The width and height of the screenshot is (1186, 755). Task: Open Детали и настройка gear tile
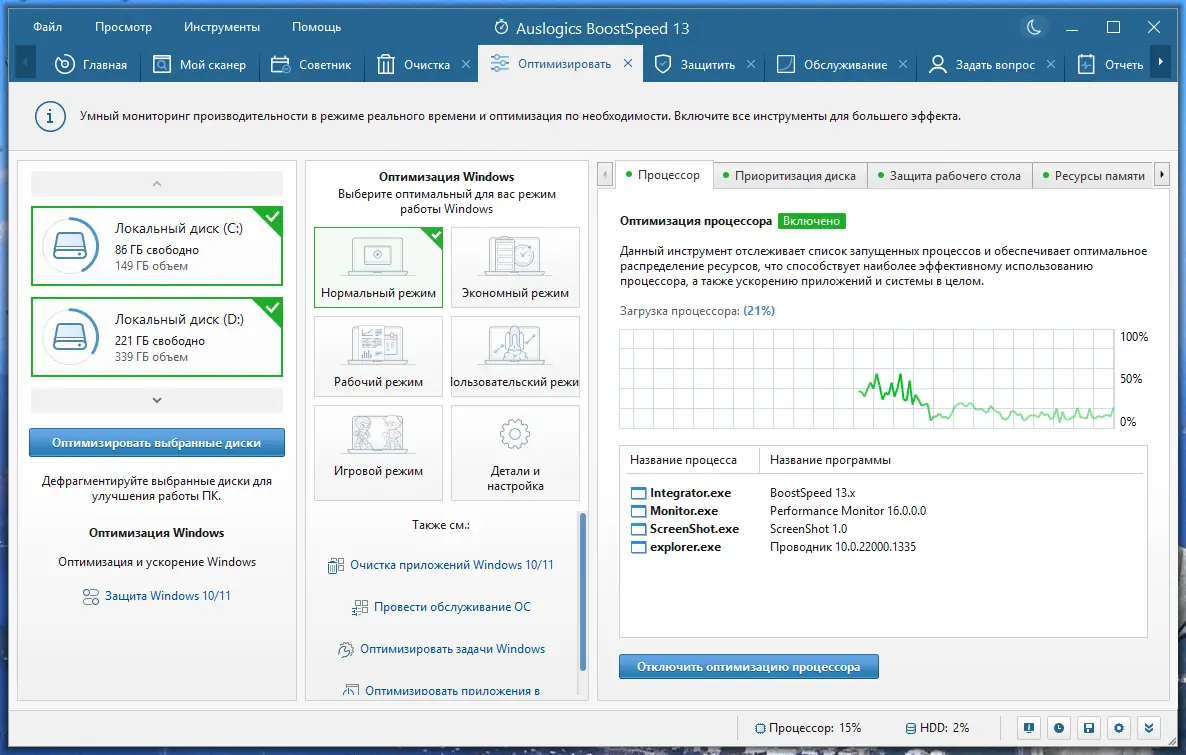click(x=515, y=452)
